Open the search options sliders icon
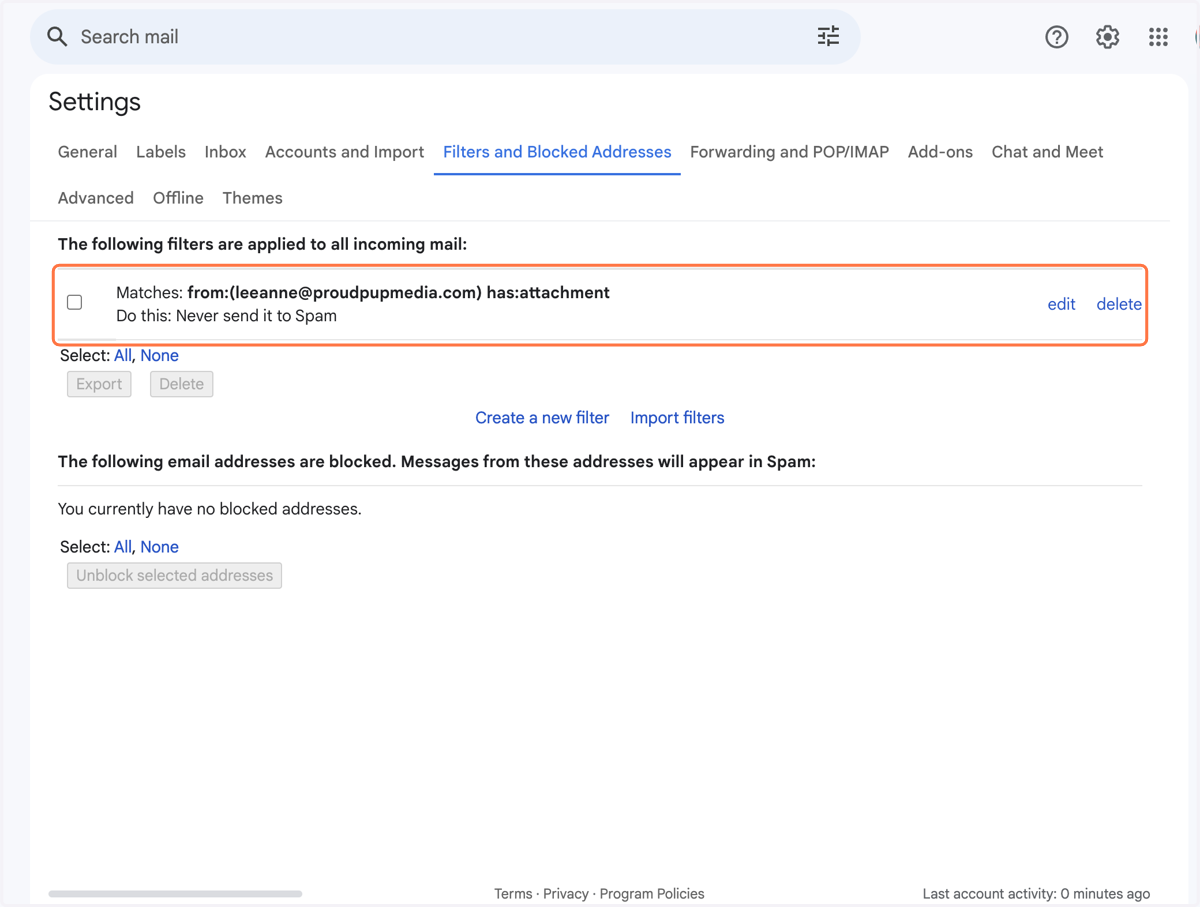Screen dimensions: 1200x907 (828, 37)
